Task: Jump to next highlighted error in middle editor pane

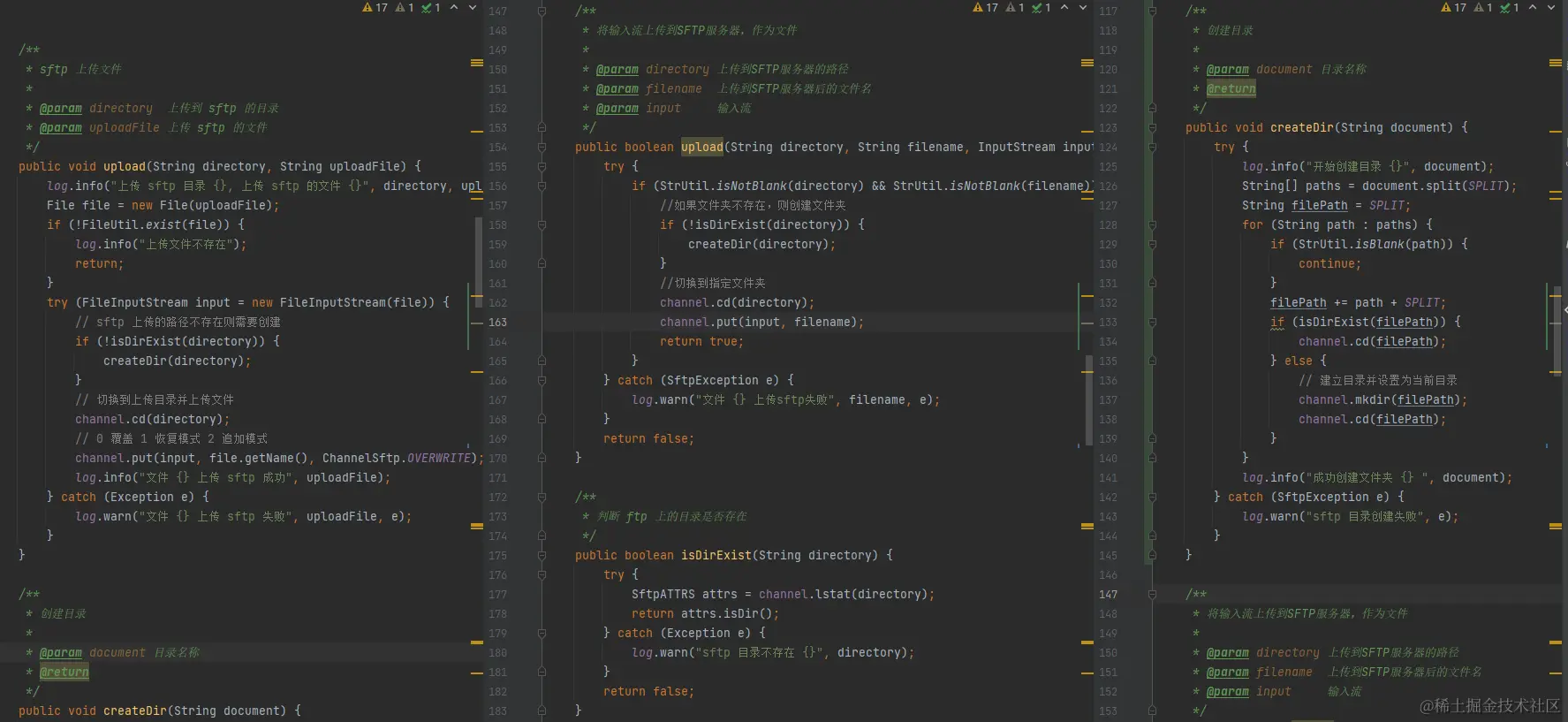Action: (x=1083, y=7)
